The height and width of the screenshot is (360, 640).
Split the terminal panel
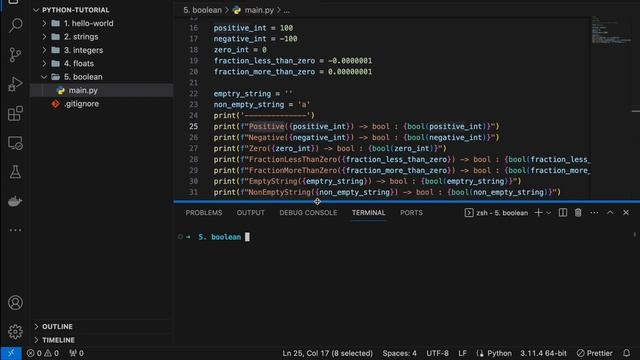tap(563, 213)
